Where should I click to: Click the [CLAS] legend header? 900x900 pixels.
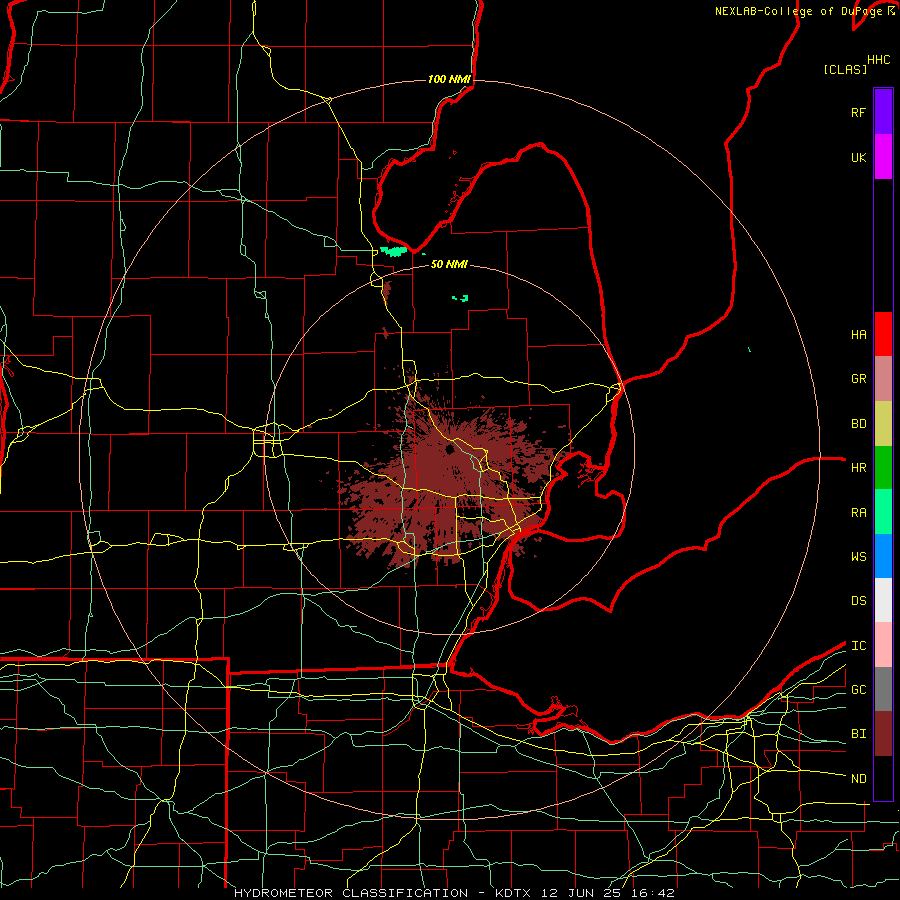tap(844, 69)
